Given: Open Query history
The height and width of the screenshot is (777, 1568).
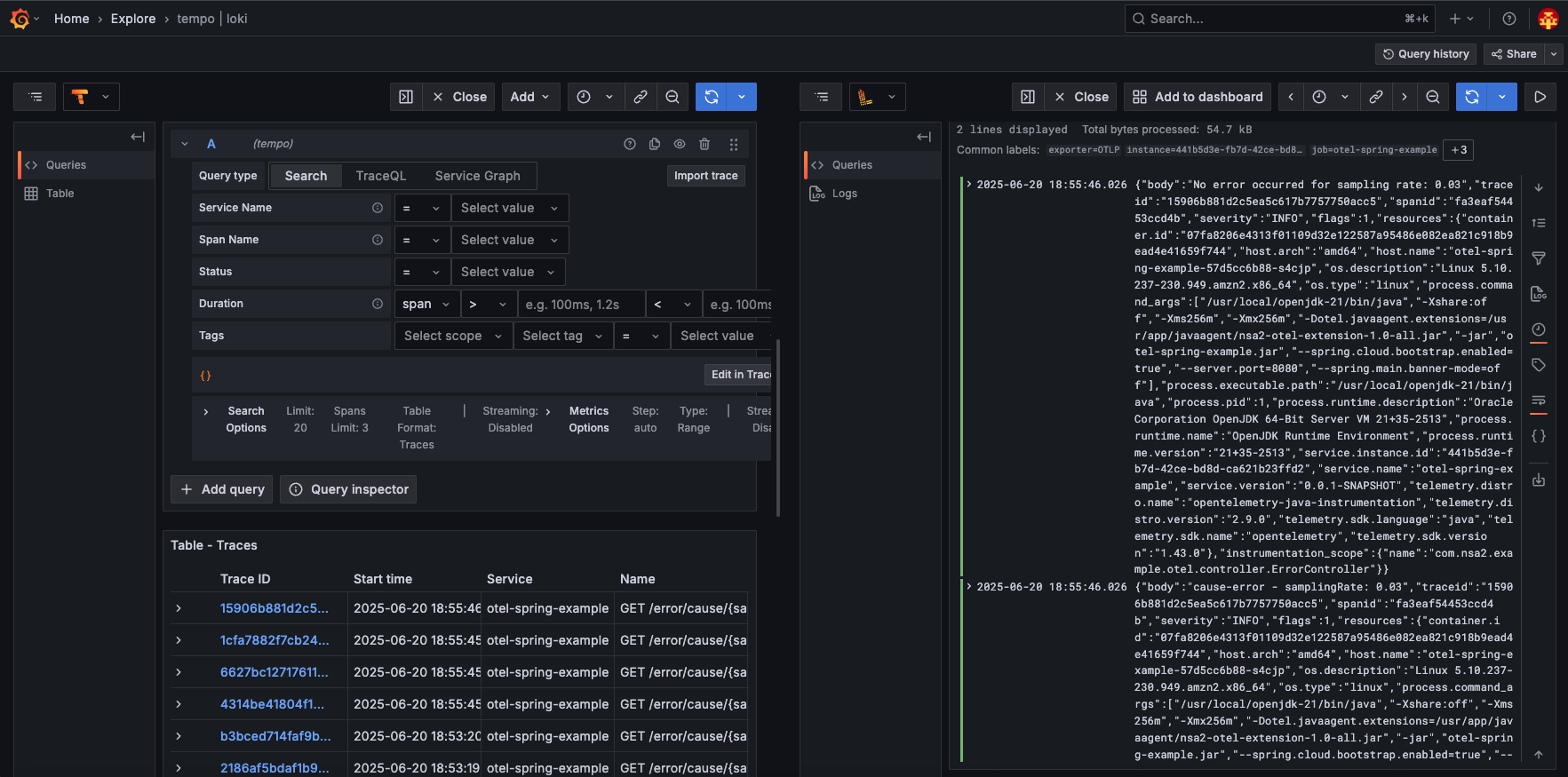Looking at the screenshot, I should coord(1426,54).
